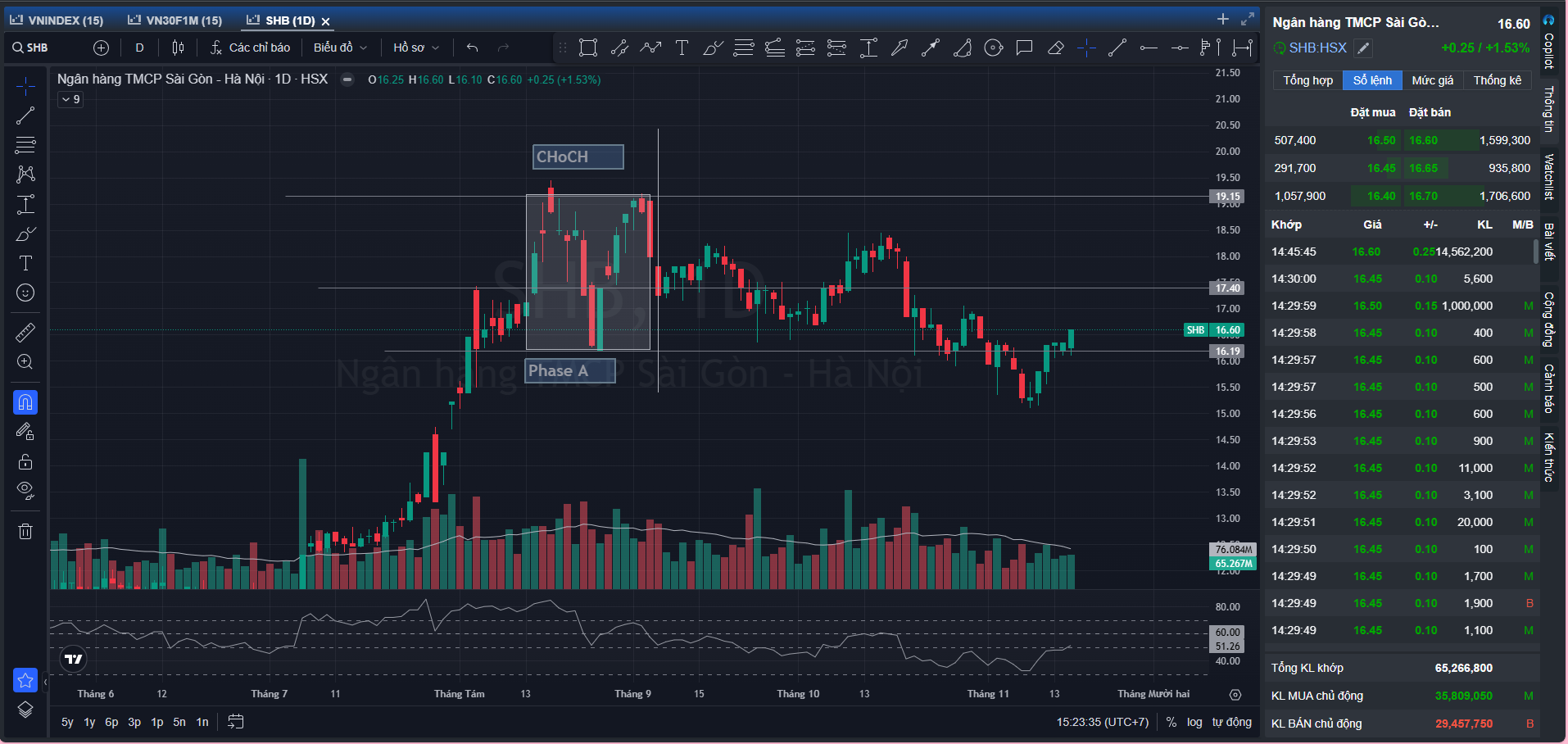Open the D timeframe selector

[139, 48]
